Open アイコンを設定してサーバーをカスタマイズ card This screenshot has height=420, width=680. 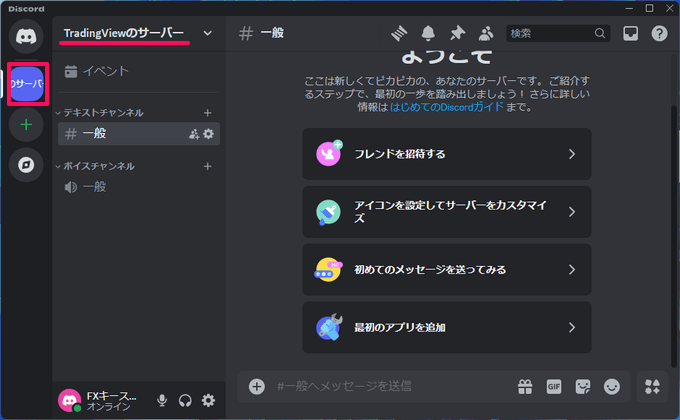447,212
